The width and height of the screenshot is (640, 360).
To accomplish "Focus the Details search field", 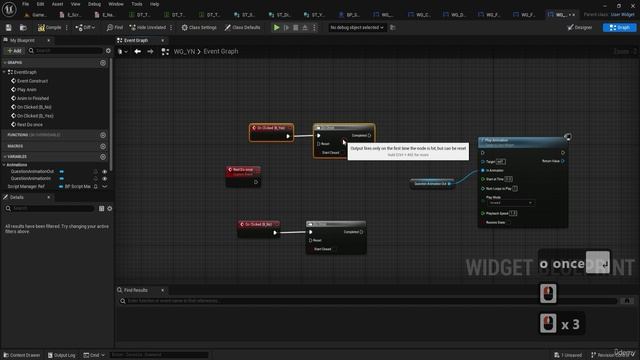I will click(49, 208).
